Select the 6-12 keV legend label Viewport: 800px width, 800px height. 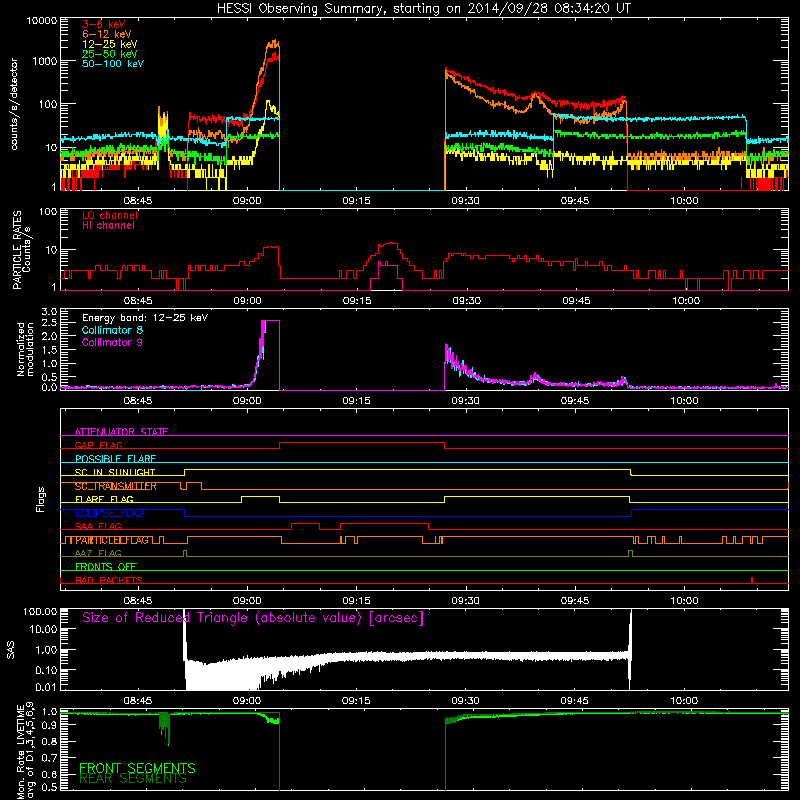click(106, 34)
